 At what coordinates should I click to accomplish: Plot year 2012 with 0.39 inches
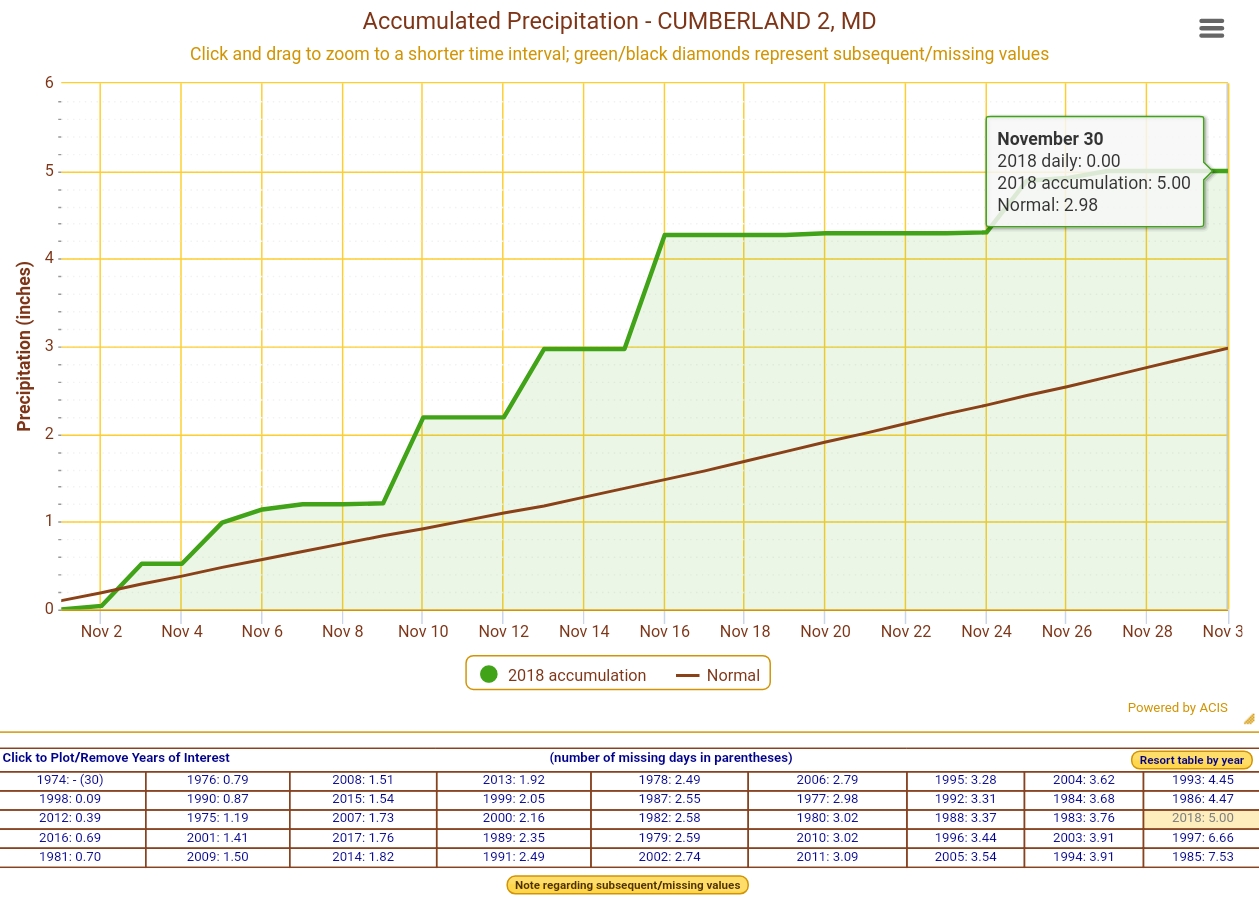tap(70, 818)
